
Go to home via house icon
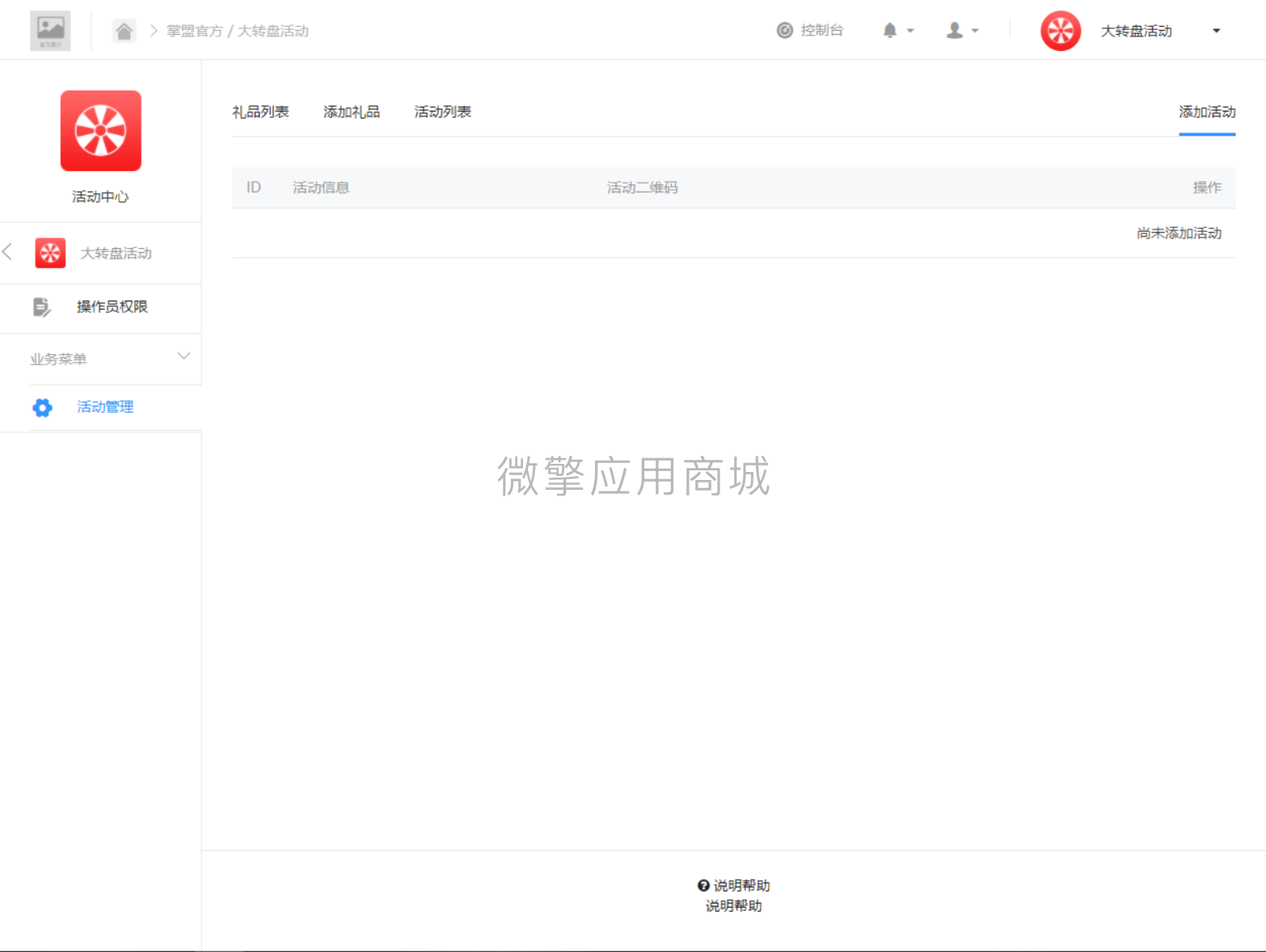tap(124, 31)
